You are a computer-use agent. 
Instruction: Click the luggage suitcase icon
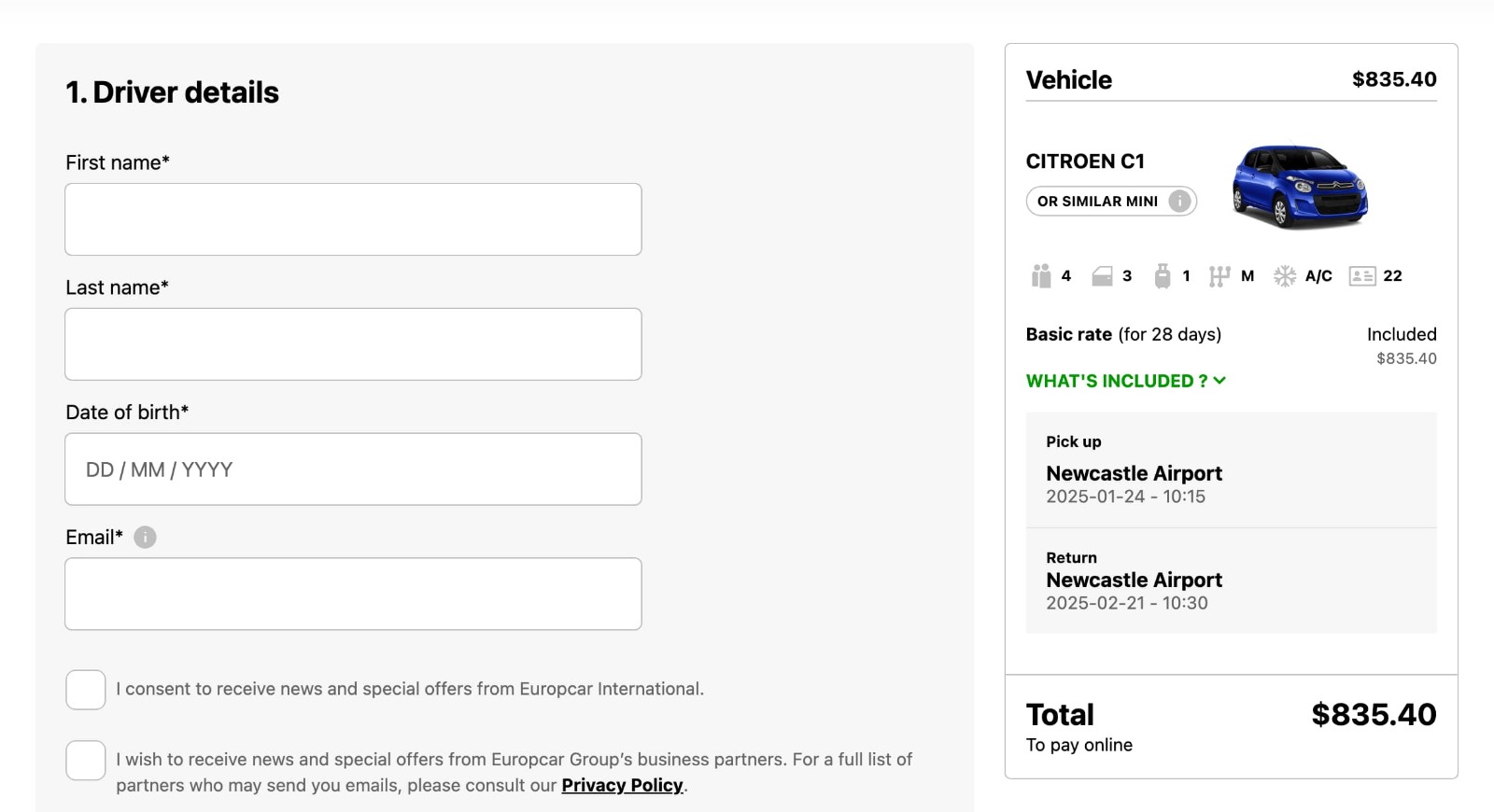[x=1162, y=276]
